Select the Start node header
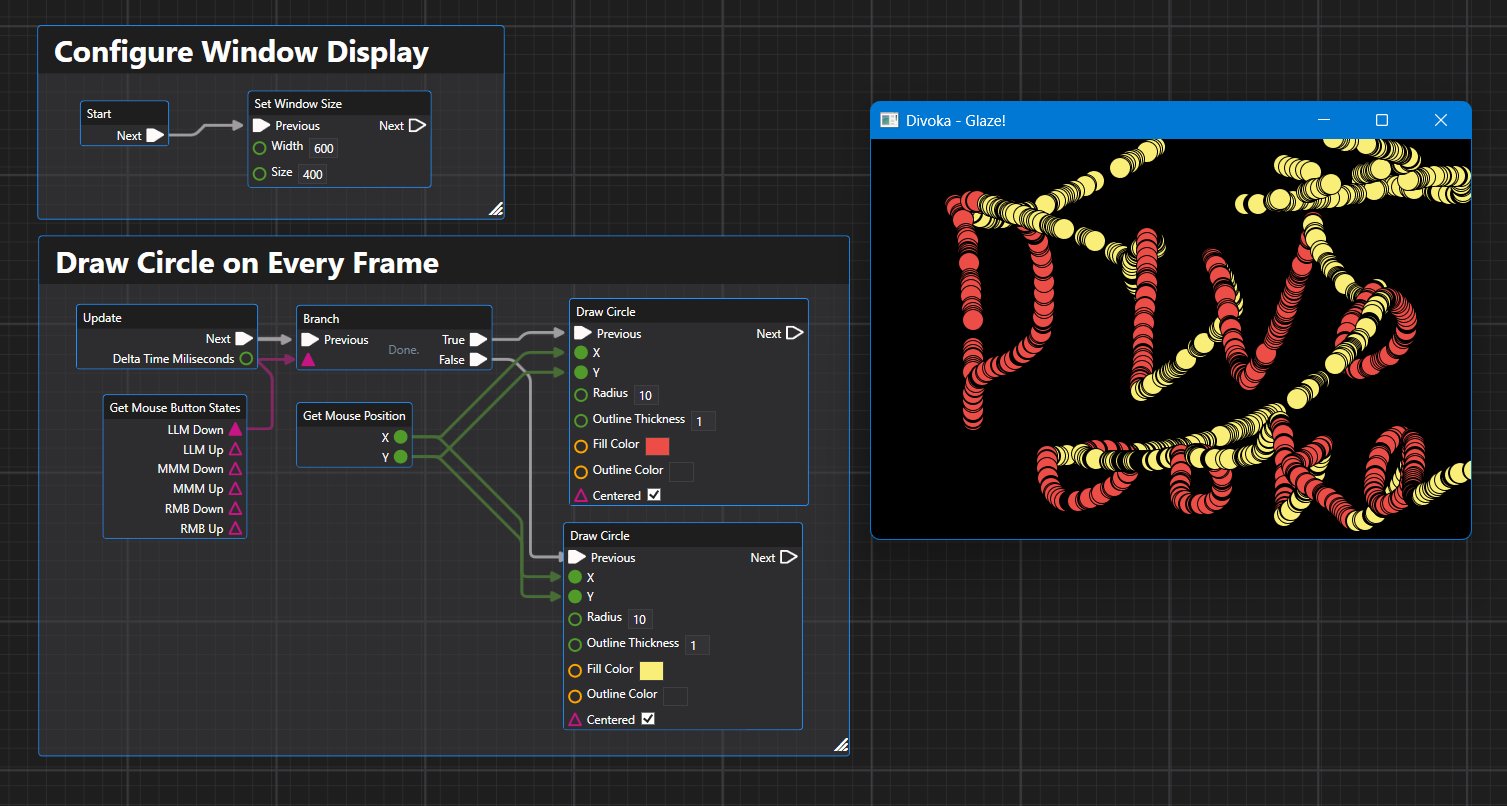Screen dimensions: 1507x806 coord(125,113)
